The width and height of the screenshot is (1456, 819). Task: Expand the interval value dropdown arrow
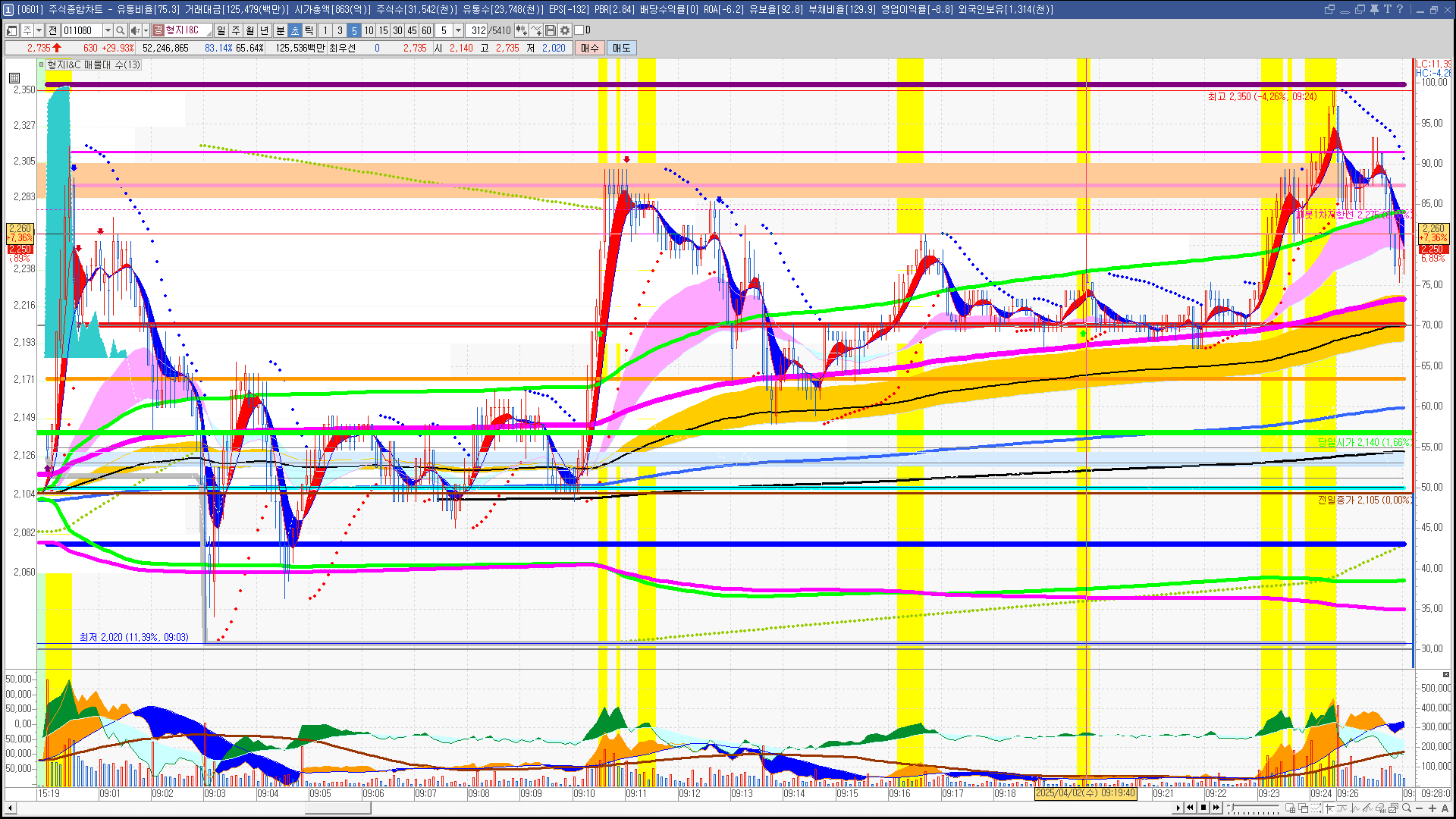coord(458,30)
